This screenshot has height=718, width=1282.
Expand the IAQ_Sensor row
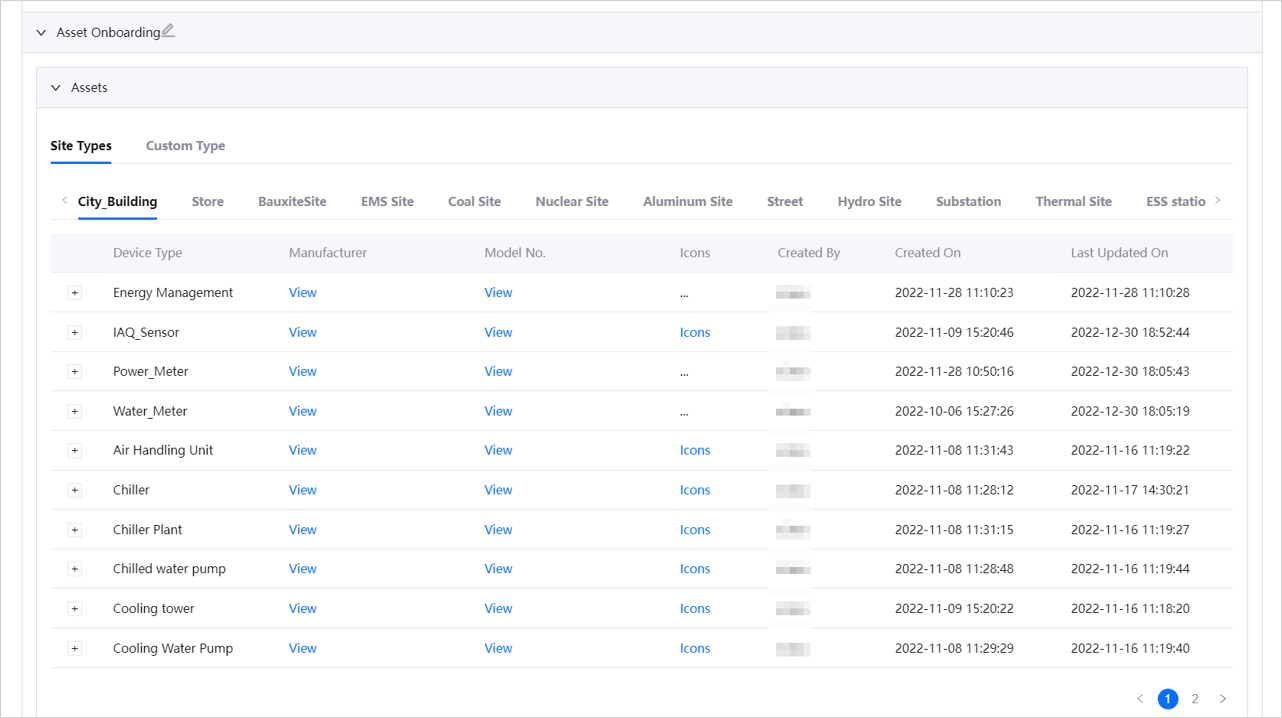click(x=75, y=333)
